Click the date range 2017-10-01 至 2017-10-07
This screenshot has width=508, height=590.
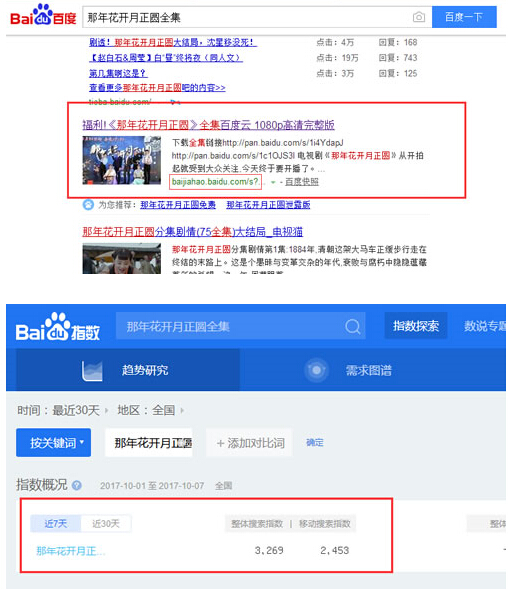pos(152,486)
